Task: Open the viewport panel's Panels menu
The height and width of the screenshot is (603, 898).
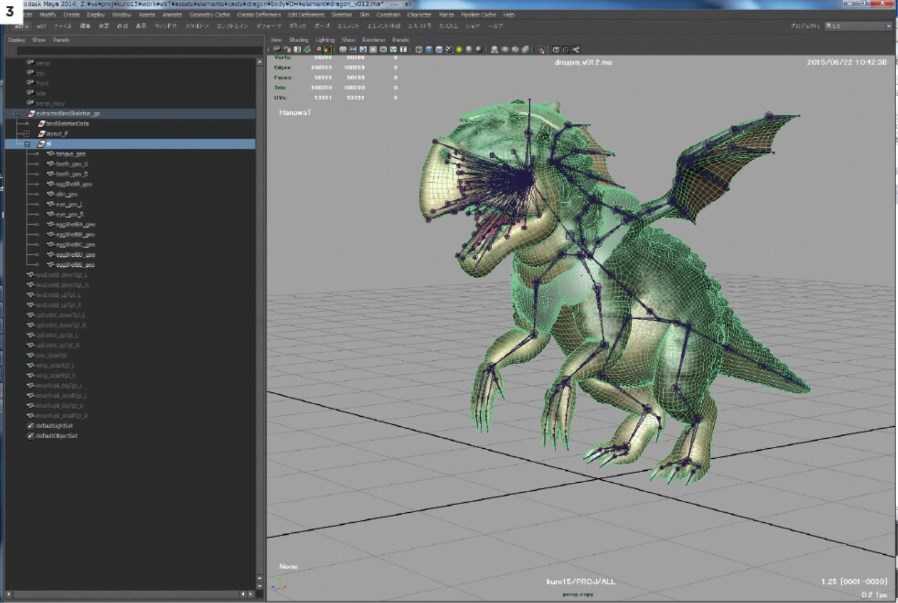Action: [400, 40]
